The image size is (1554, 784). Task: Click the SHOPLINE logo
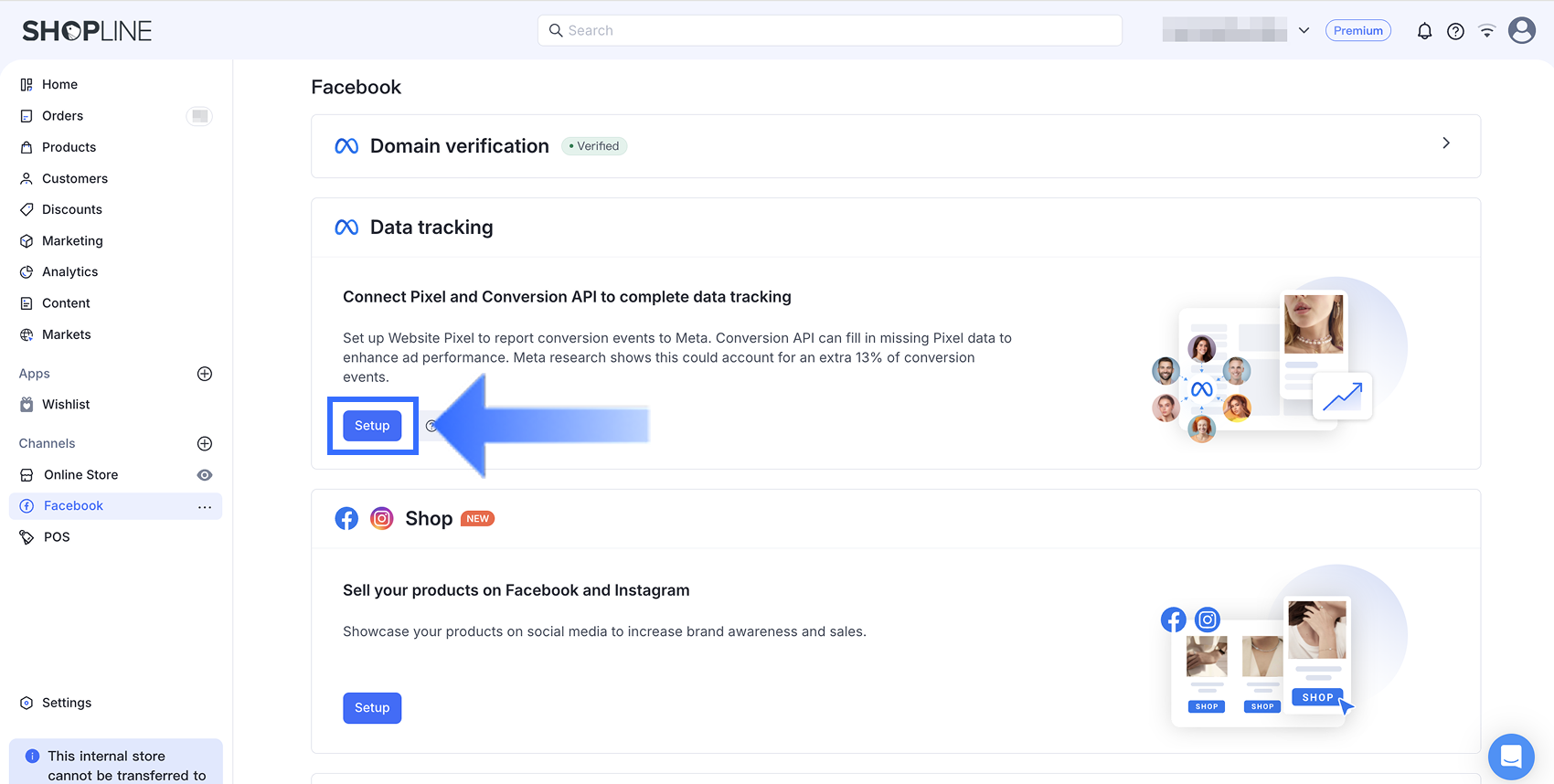click(87, 31)
